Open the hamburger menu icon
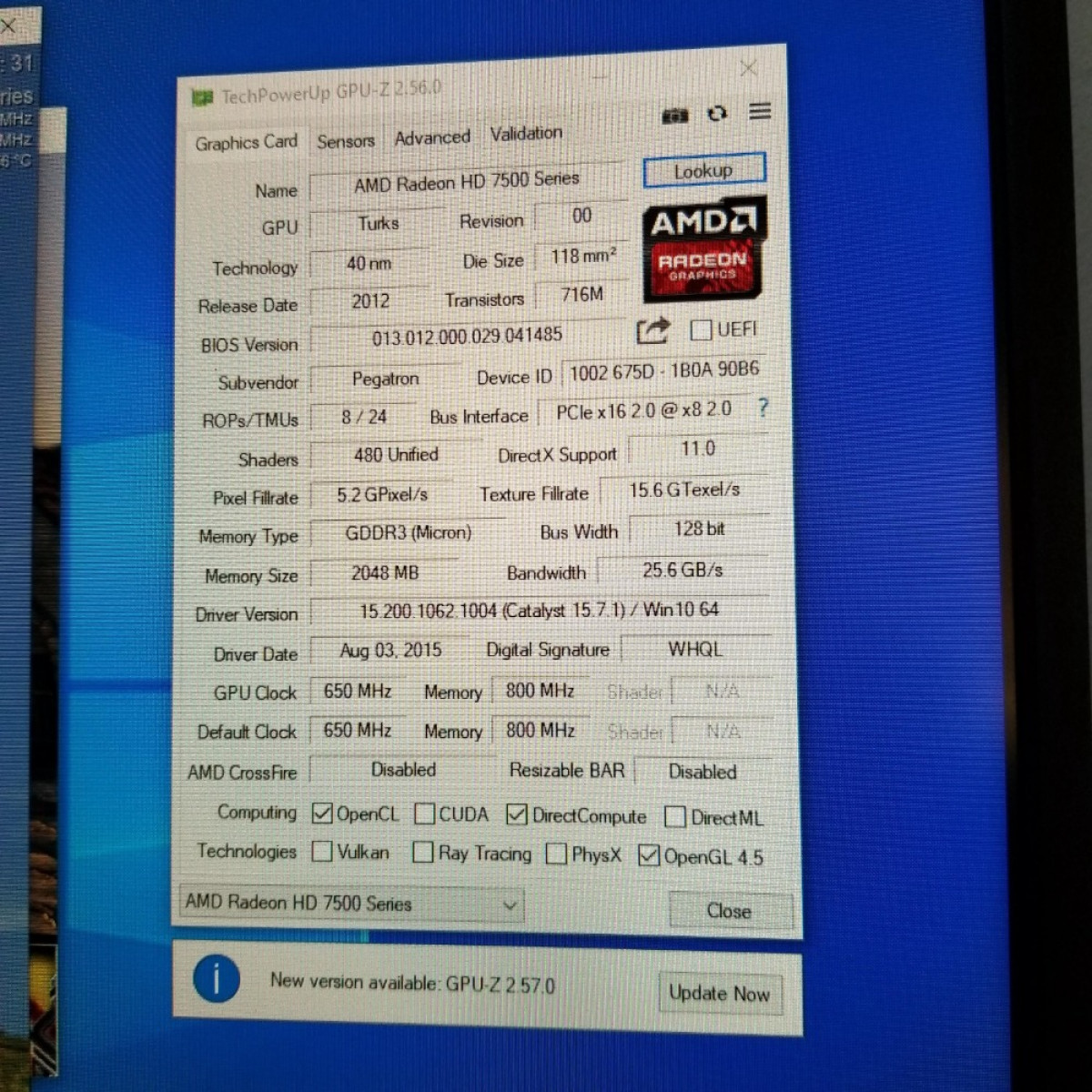This screenshot has height=1092, width=1092. [760, 112]
